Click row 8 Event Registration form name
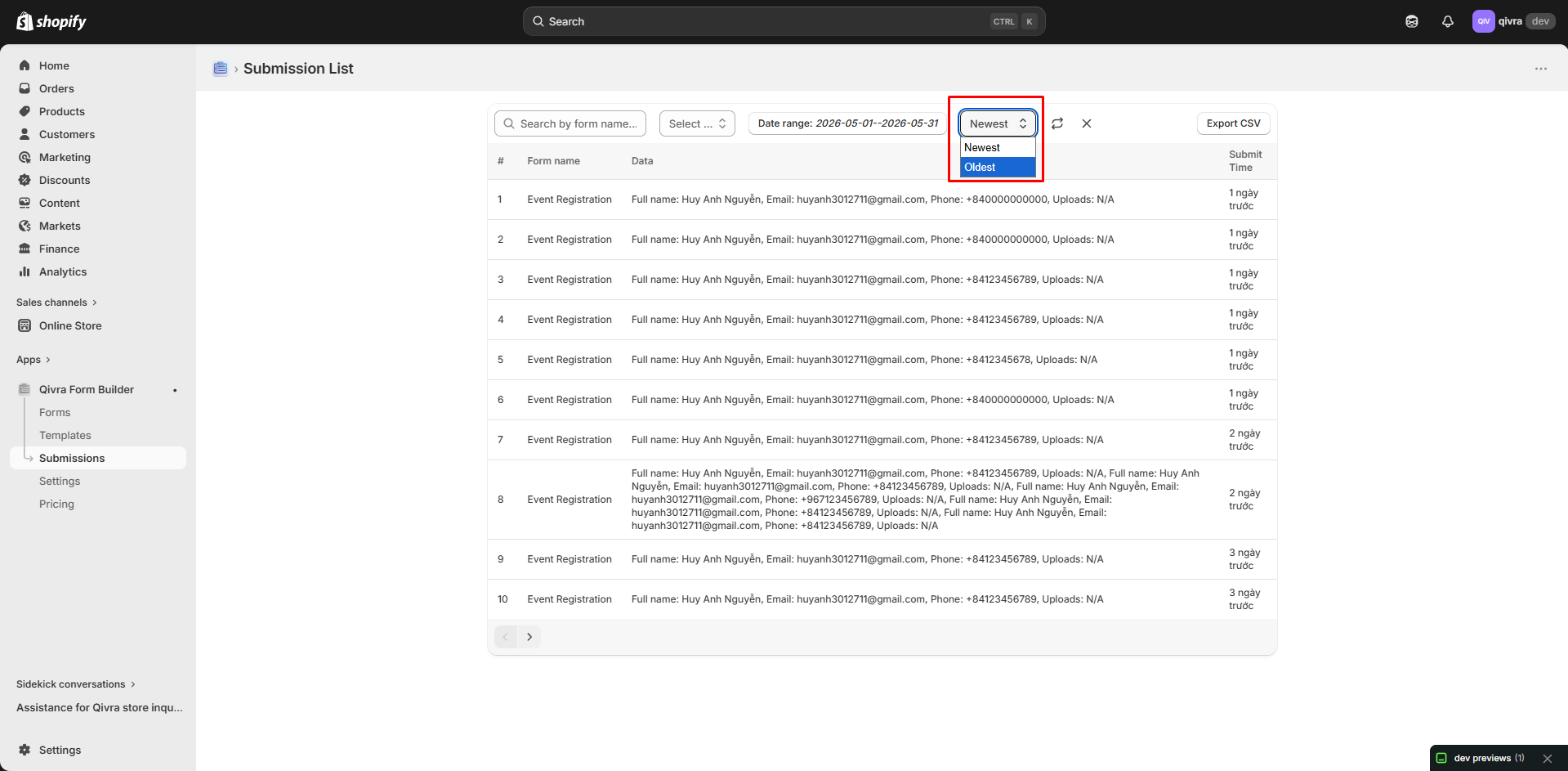 (570, 500)
